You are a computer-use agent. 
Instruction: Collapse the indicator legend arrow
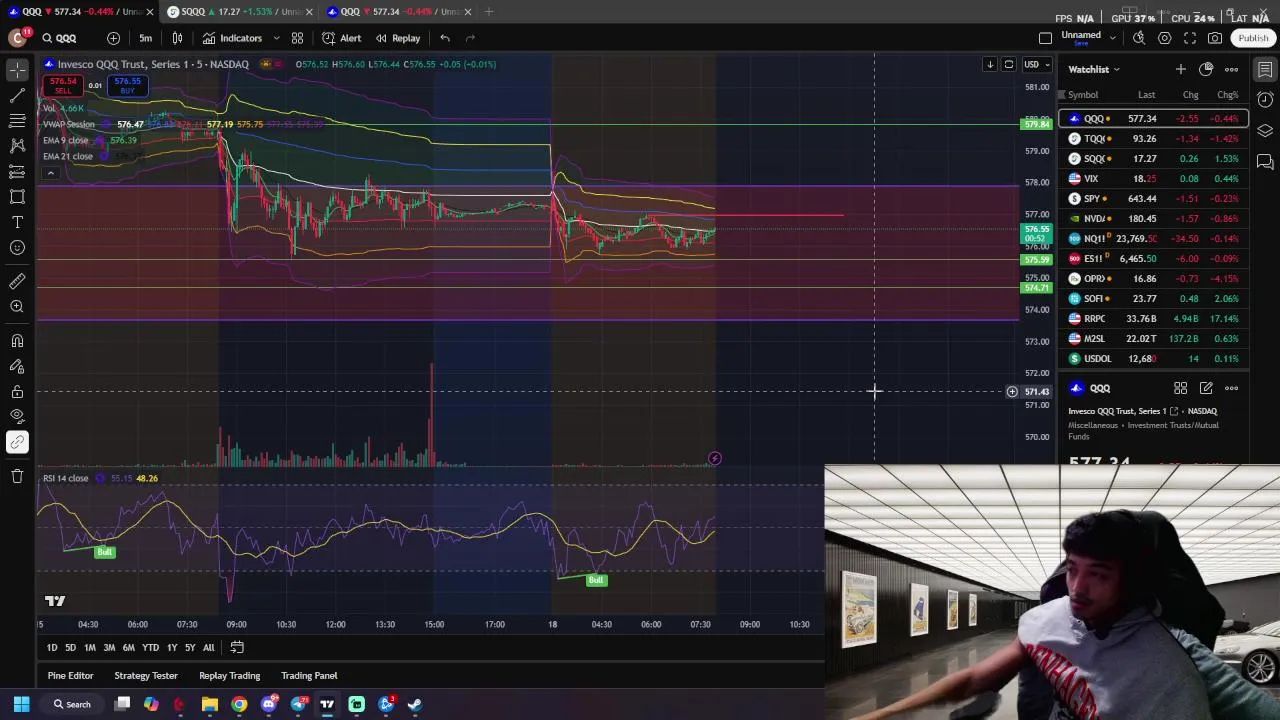(50, 173)
